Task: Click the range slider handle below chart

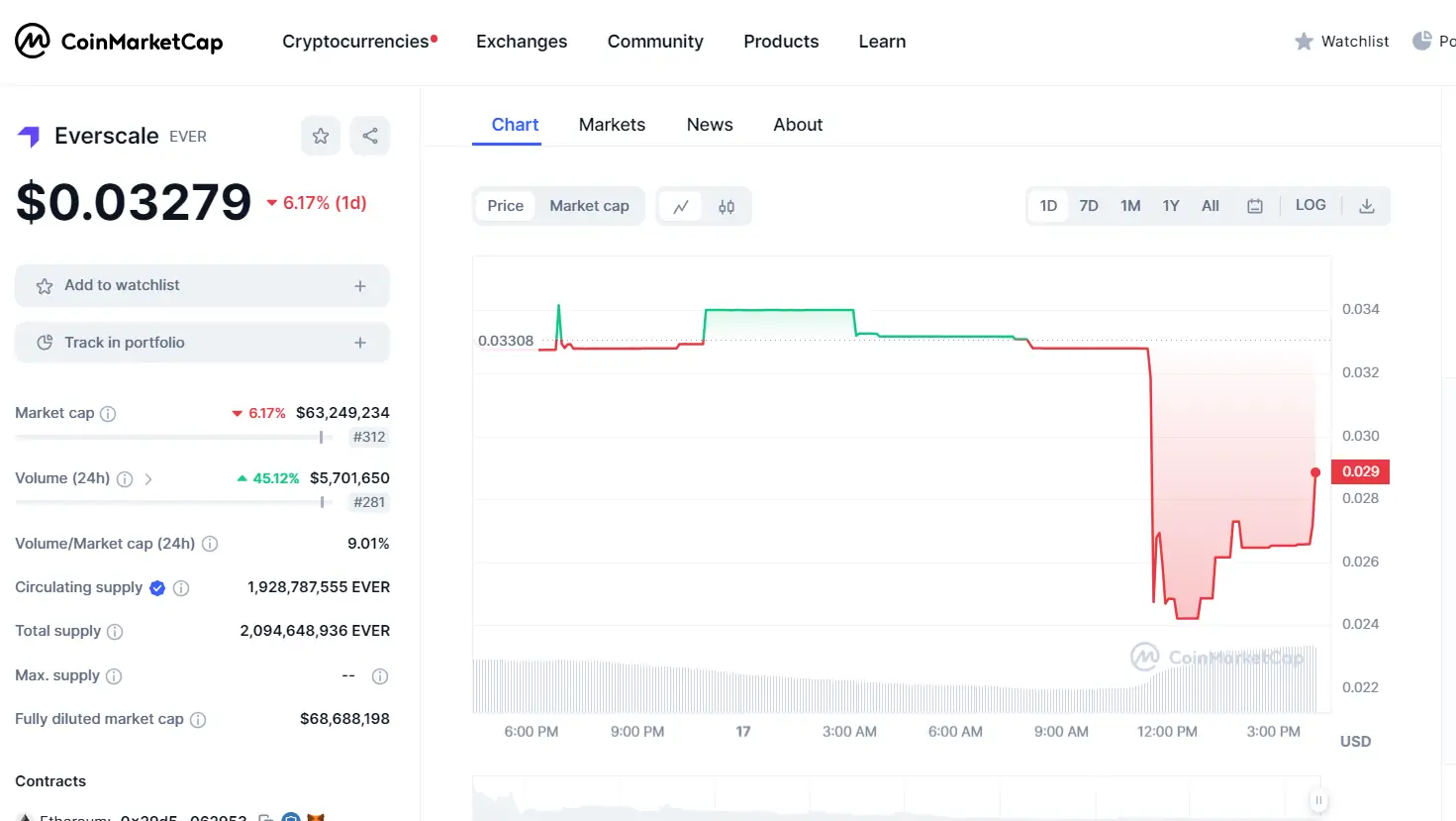Action: click(x=1317, y=800)
